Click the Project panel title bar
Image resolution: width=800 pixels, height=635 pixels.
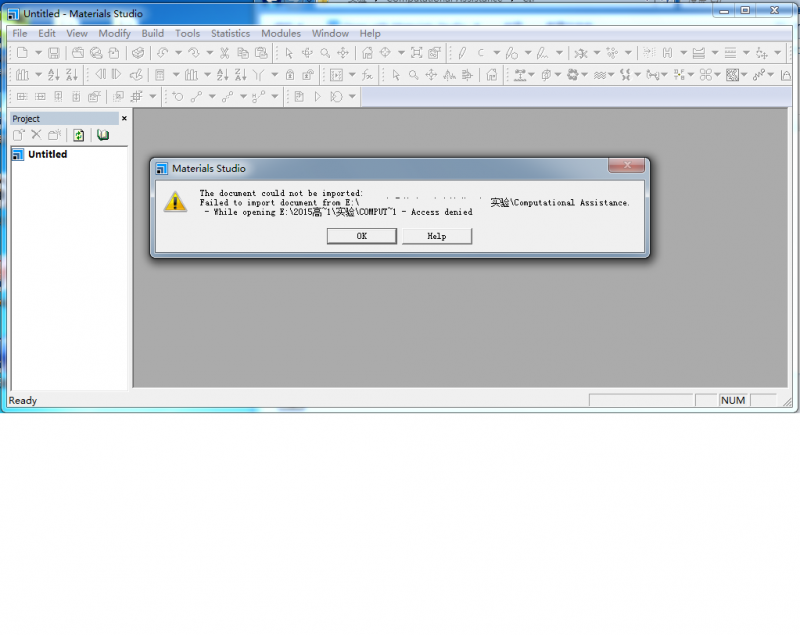(64, 119)
